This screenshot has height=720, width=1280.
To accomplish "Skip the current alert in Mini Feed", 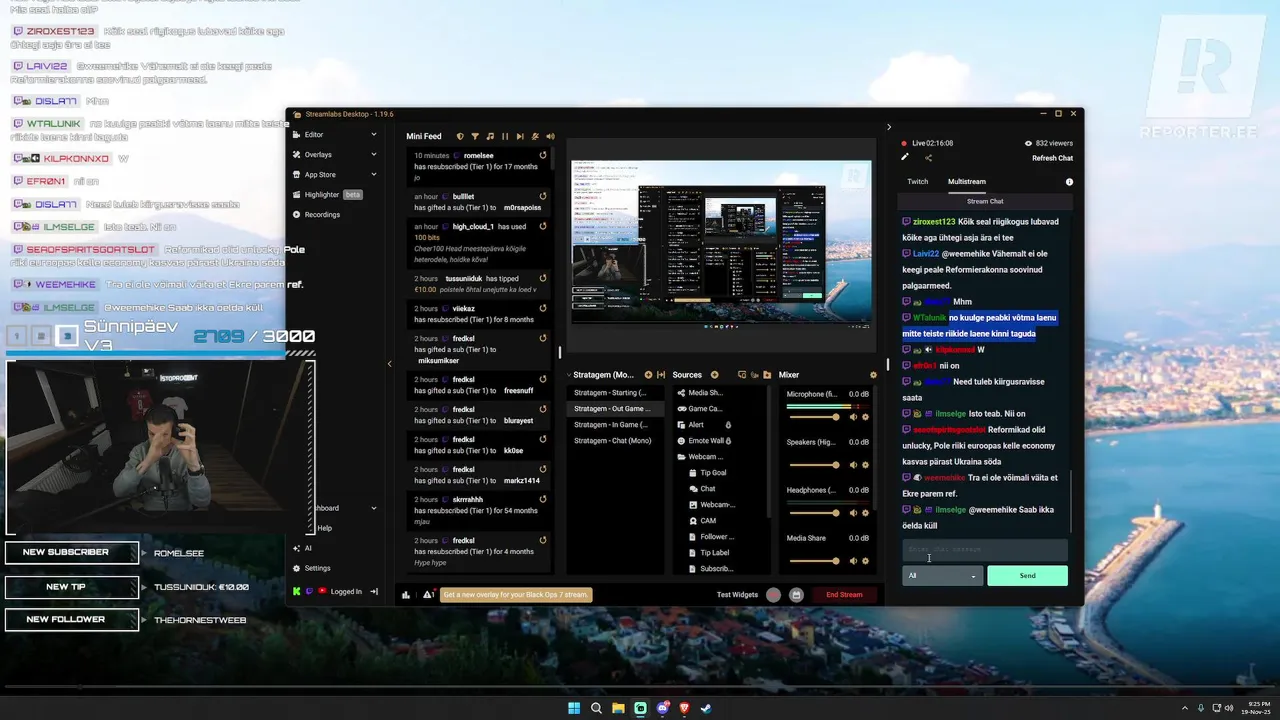I will coord(519,136).
